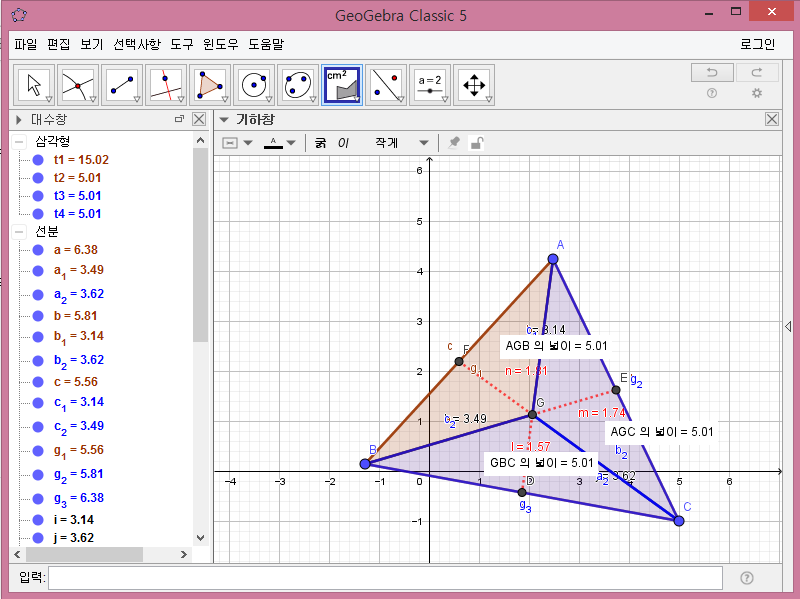Select the Circle with center tool

click(254, 85)
